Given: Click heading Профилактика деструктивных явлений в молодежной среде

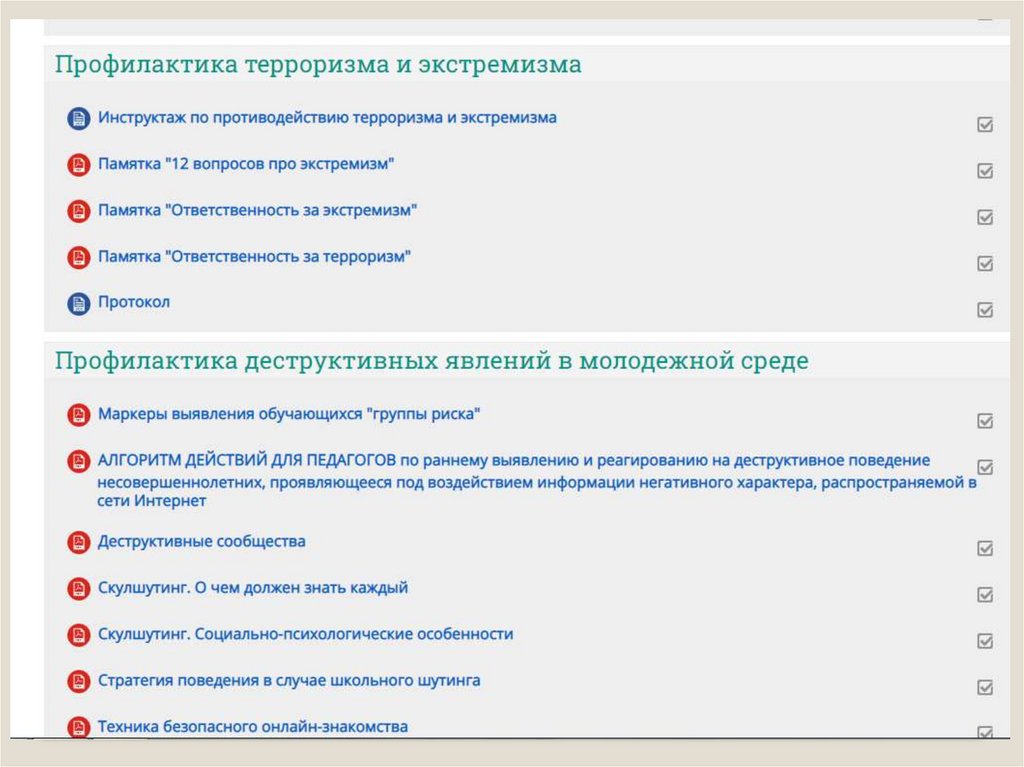Looking at the screenshot, I should tap(432, 361).
